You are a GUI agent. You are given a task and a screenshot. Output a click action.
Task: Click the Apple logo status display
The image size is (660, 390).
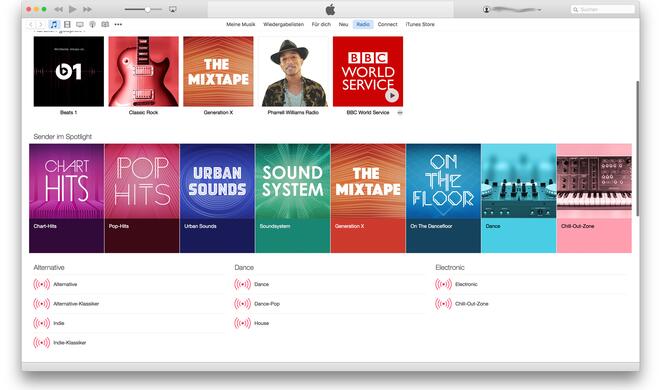330,9
